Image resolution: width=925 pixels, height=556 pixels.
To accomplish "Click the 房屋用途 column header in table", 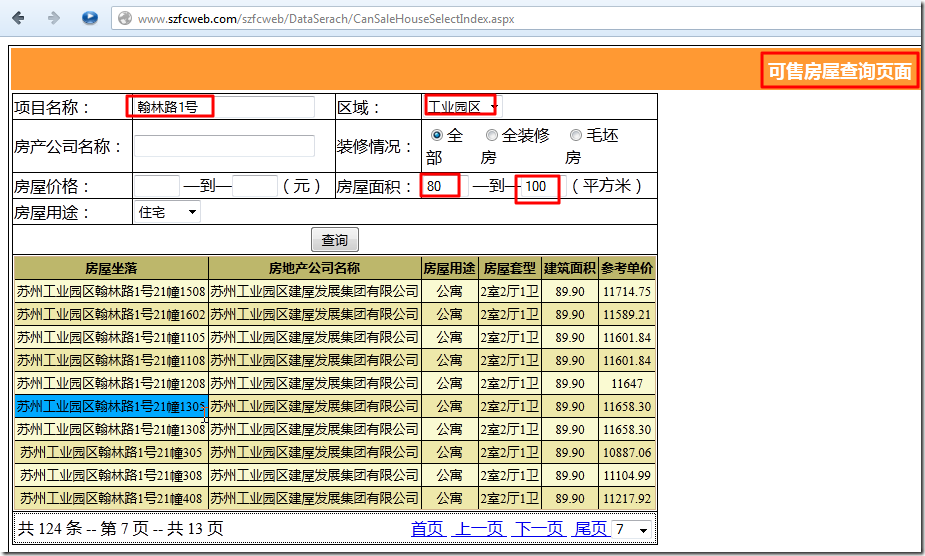I will pos(450,269).
